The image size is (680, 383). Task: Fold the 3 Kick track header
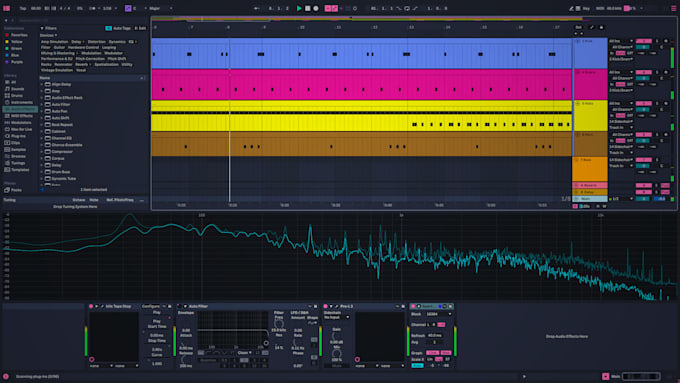(578, 41)
